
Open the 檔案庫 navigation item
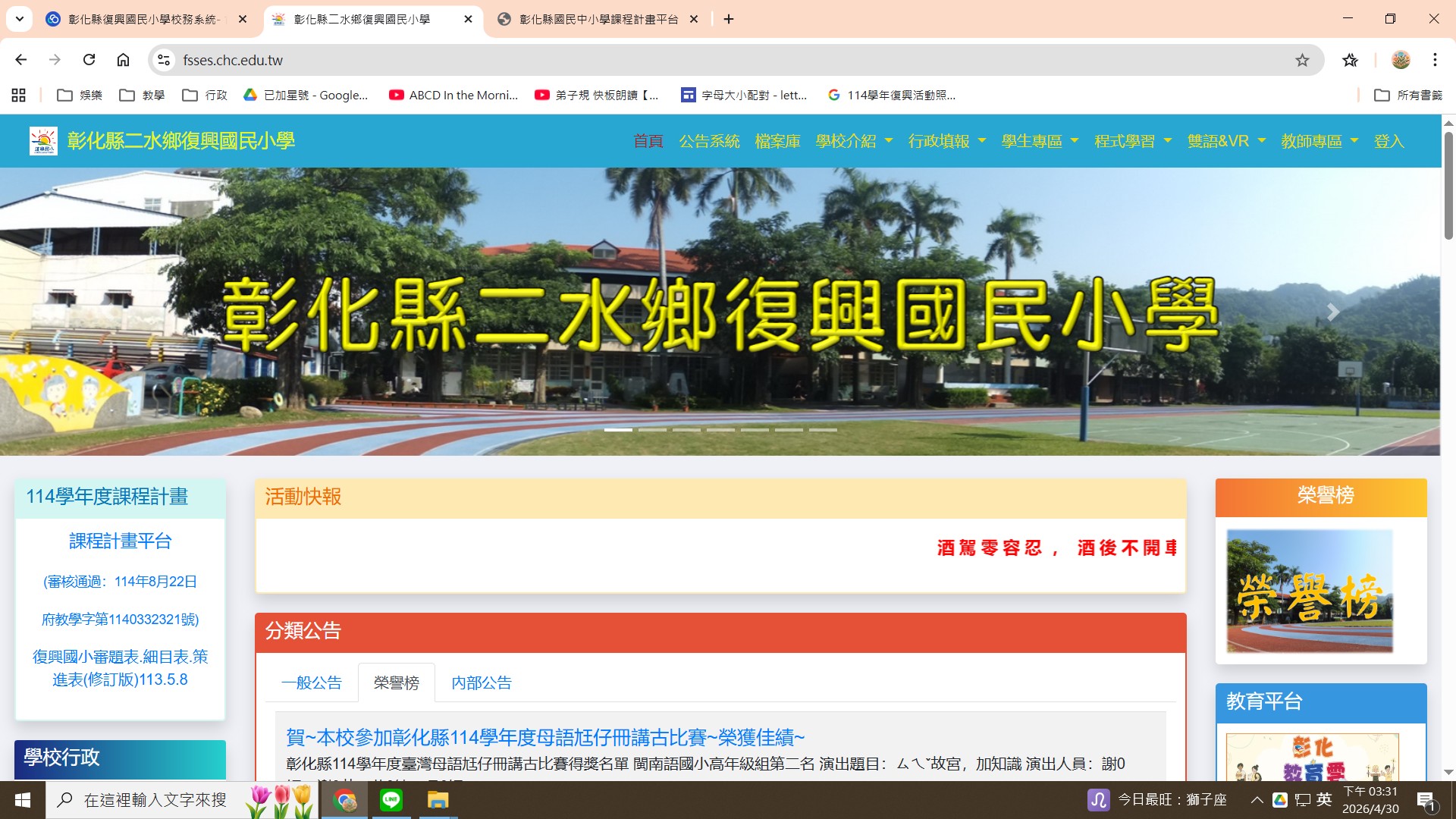click(778, 141)
